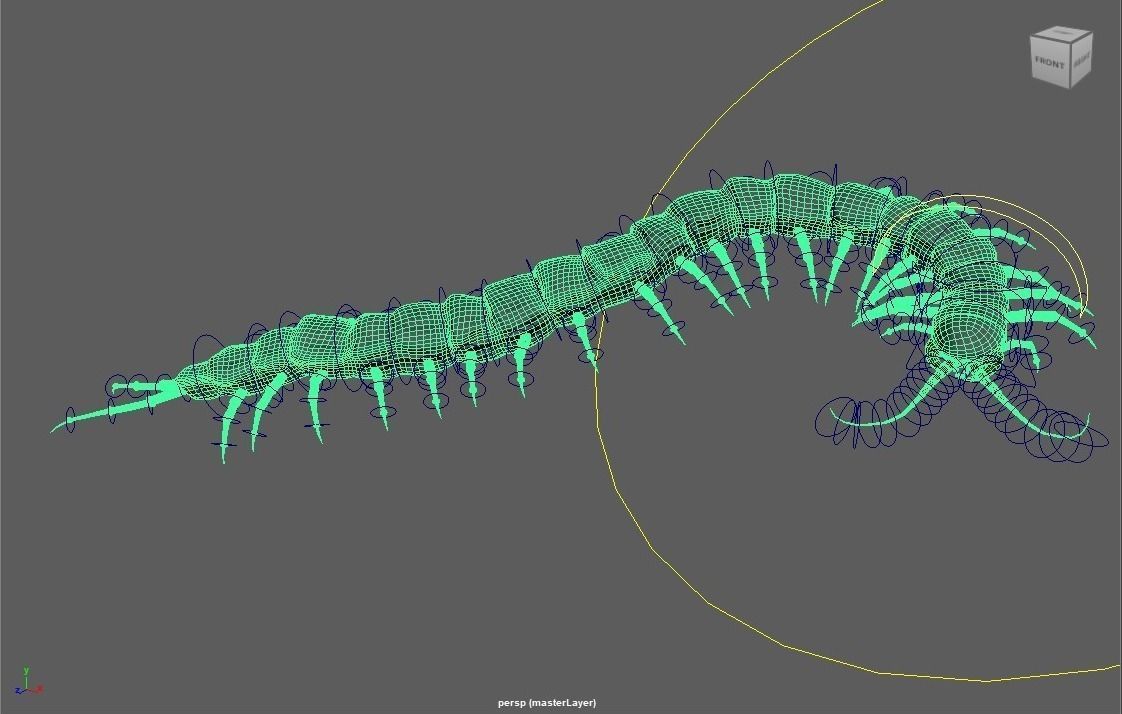Click the blue Z axis on the axis indicator
This screenshot has width=1122, height=714.
18,690
